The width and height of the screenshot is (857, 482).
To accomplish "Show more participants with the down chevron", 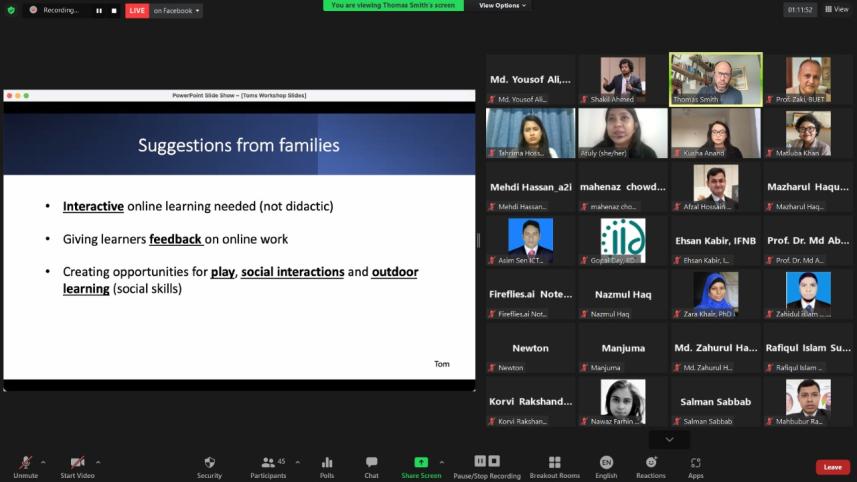I will click(x=669, y=439).
